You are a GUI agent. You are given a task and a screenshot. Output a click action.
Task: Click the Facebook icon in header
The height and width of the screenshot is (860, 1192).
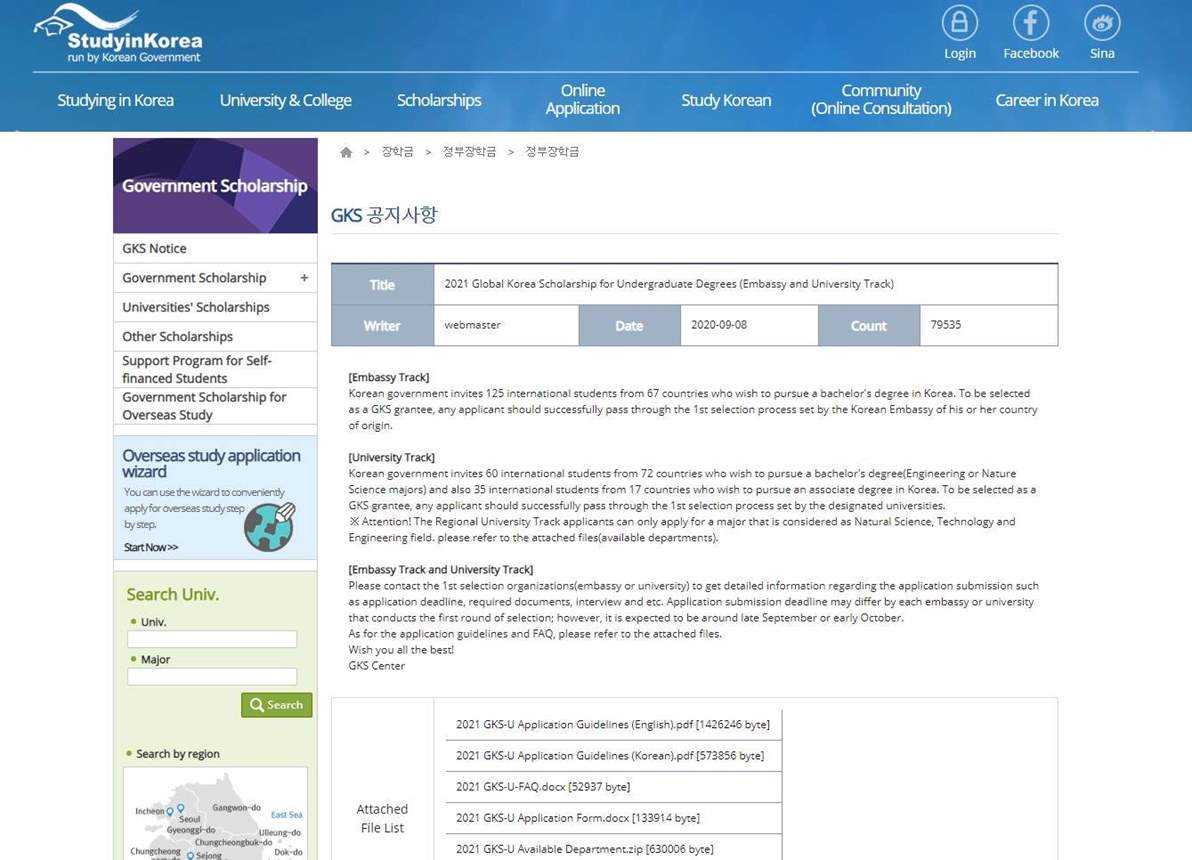tap(1030, 23)
